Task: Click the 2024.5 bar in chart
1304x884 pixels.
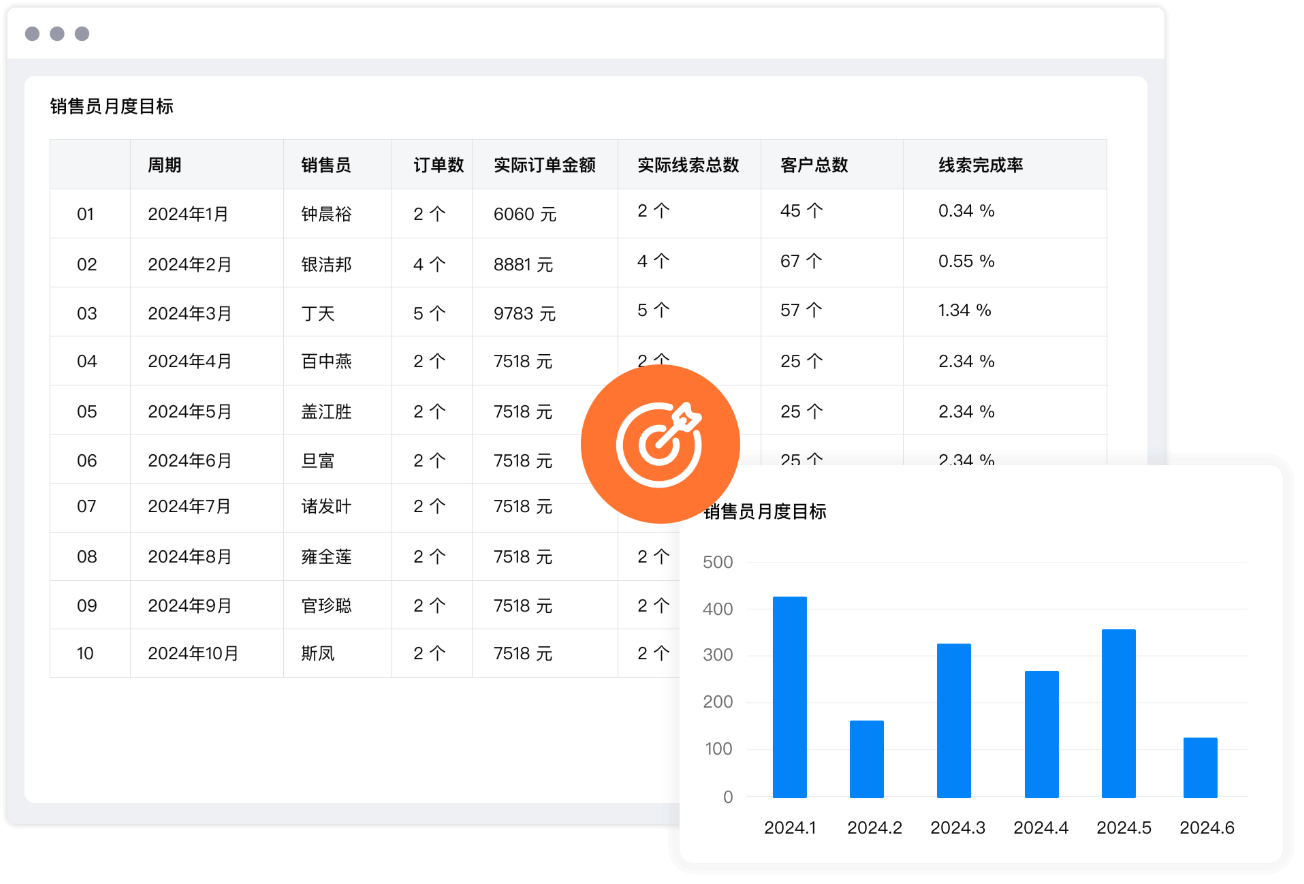Action: coord(1118,713)
